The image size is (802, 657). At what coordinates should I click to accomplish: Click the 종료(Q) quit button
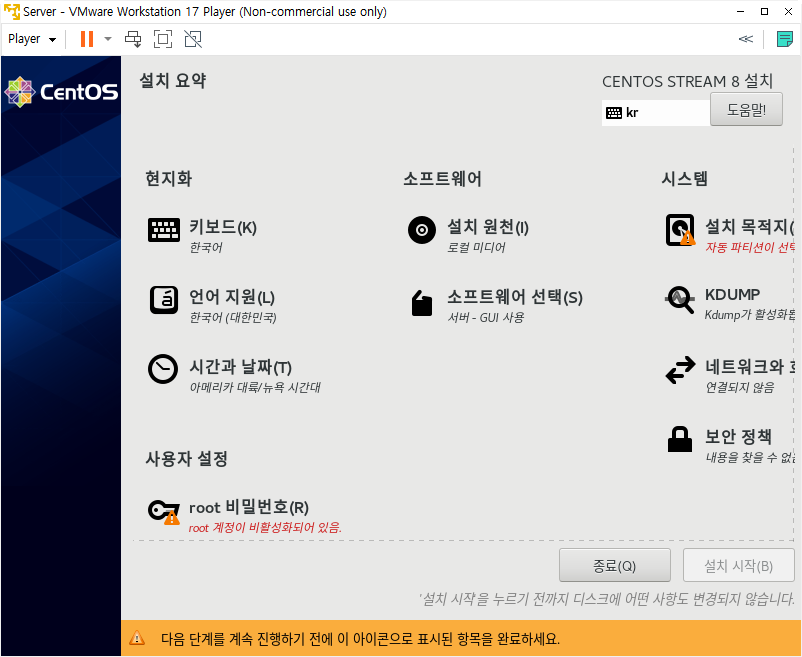pyautogui.click(x=614, y=565)
